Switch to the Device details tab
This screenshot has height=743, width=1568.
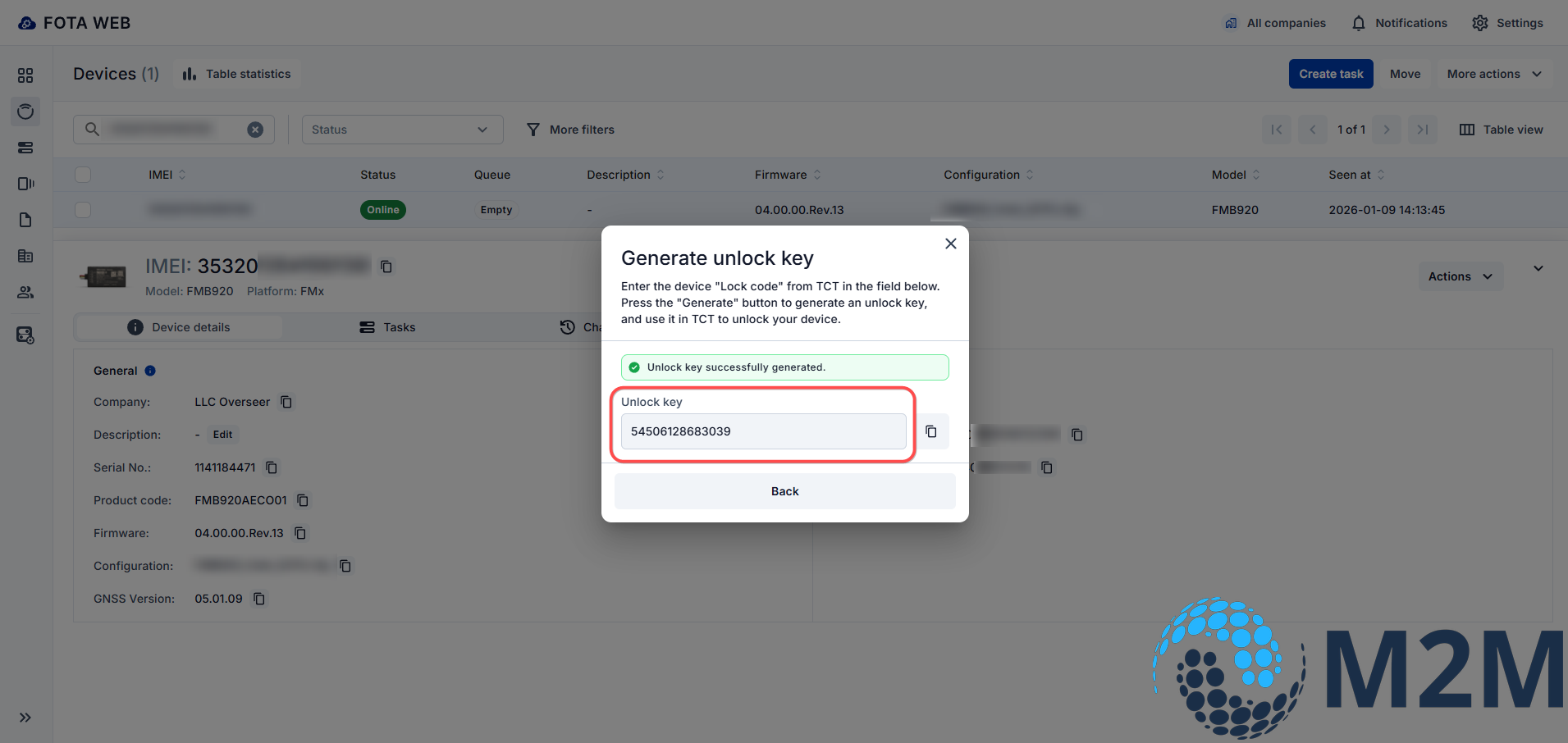click(x=179, y=327)
